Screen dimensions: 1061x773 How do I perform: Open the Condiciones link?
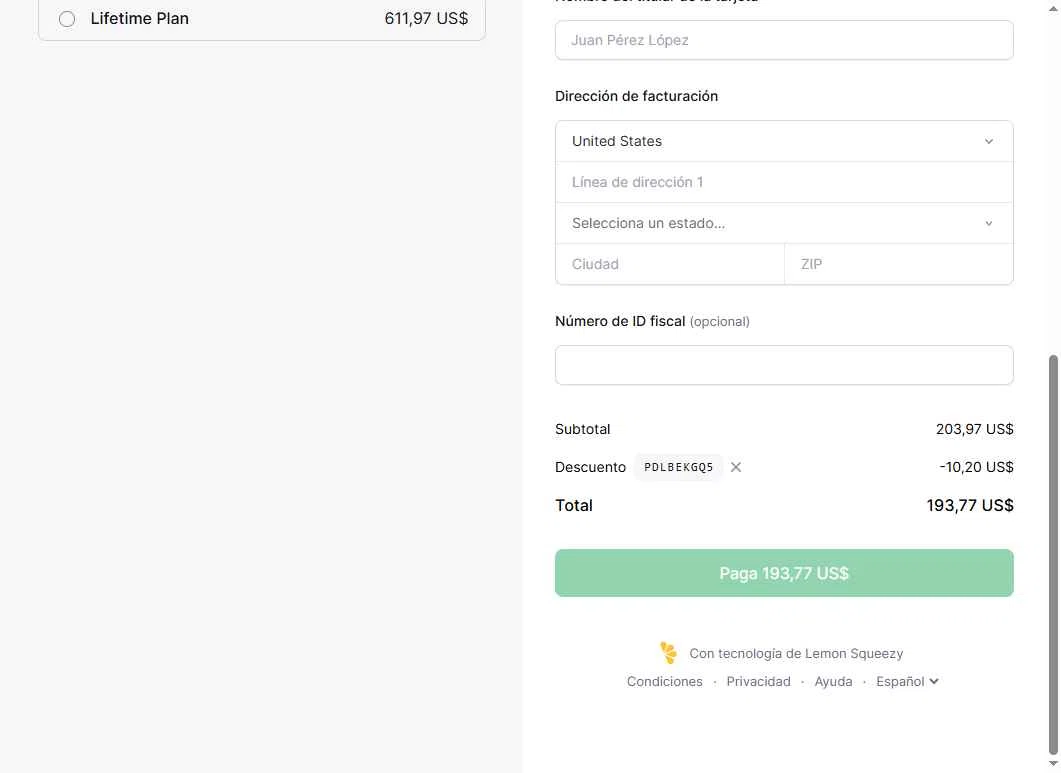pyautogui.click(x=664, y=681)
